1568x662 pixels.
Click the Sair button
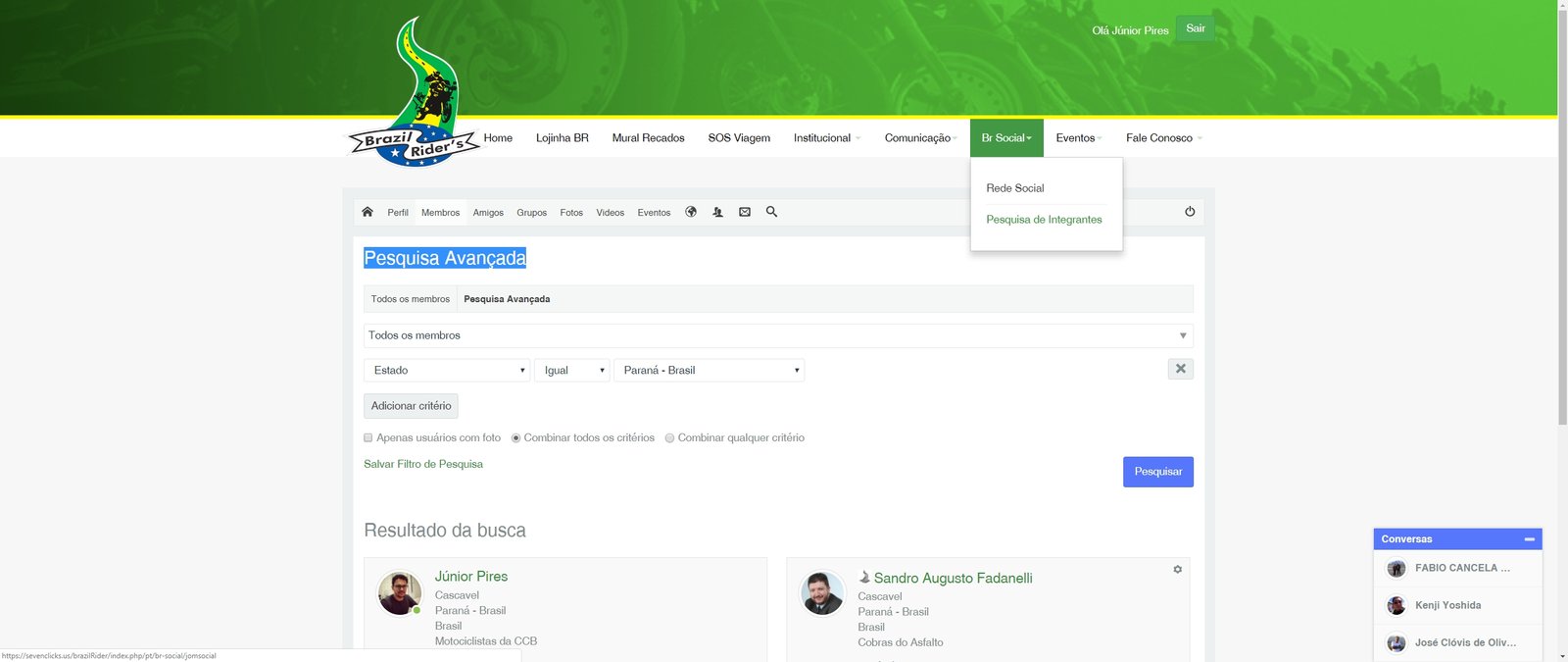click(x=1196, y=28)
